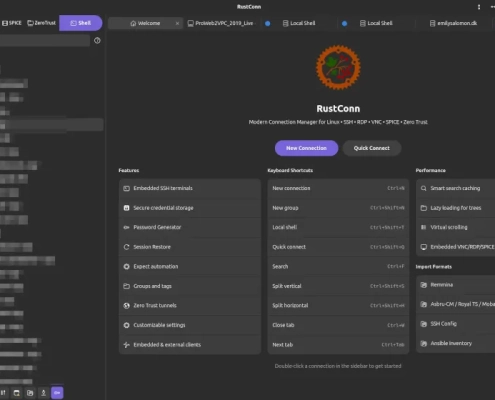This screenshot has width=495, height=400.
Task: Click the Smart search caching text
Action: coord(455,188)
